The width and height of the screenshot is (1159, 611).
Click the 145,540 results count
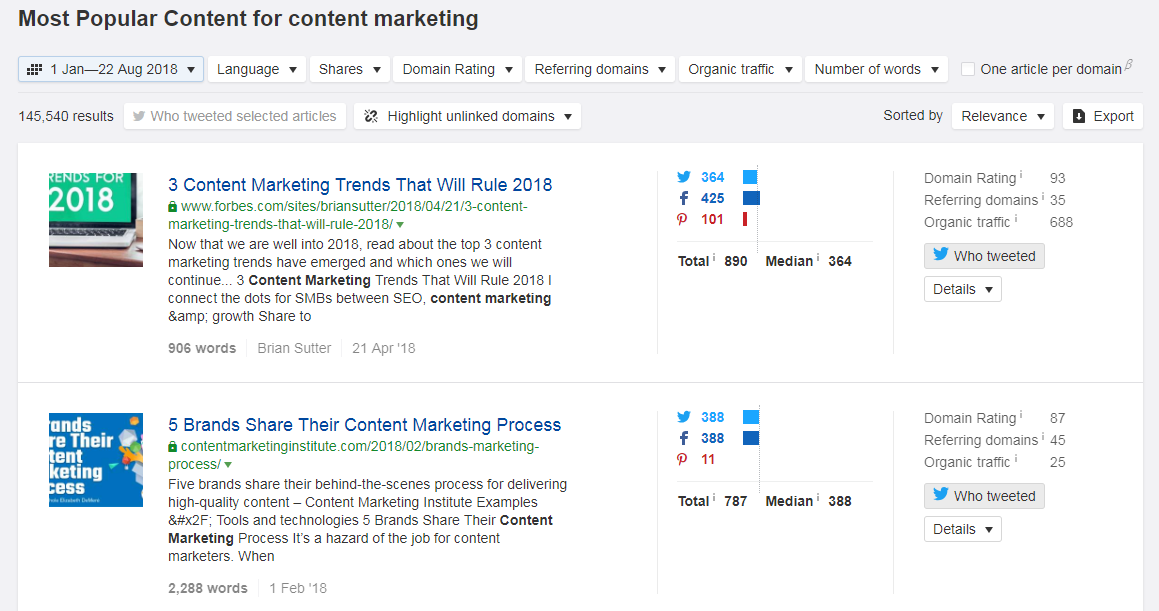(x=66, y=116)
